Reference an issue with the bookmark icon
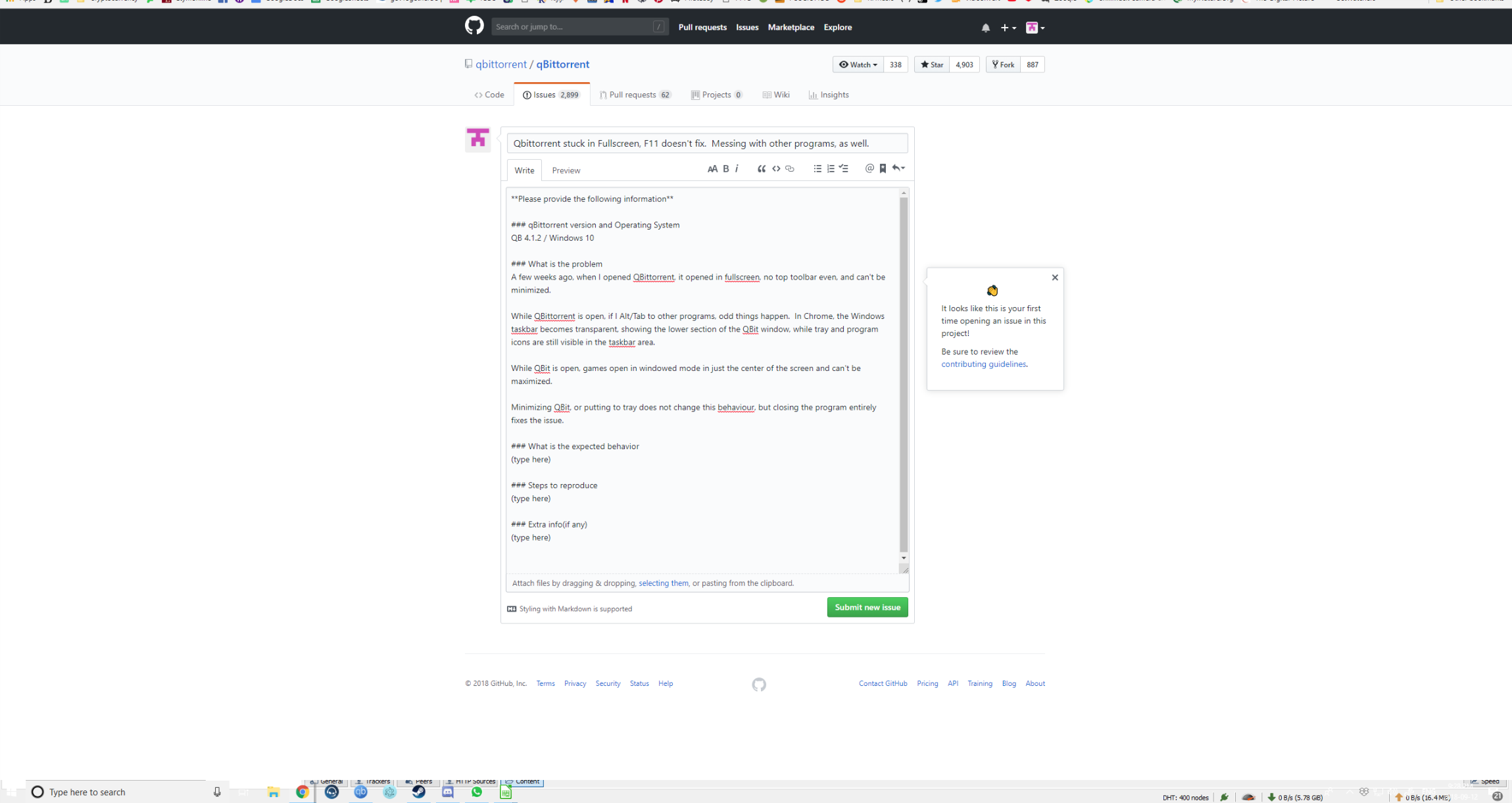The width and height of the screenshot is (1512, 803). 883,169
